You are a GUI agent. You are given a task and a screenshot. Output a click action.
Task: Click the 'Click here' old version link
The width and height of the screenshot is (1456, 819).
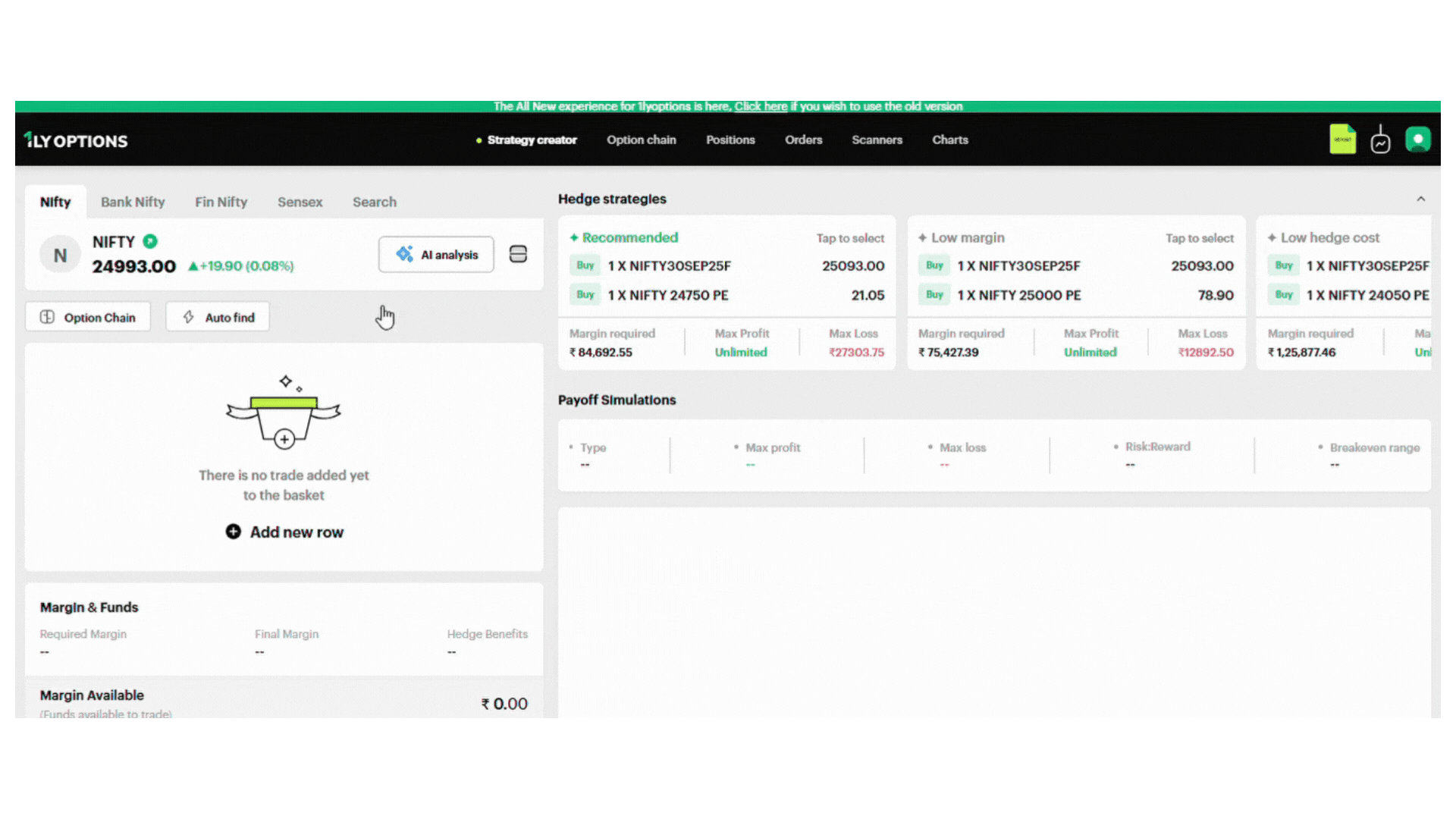coord(761,106)
